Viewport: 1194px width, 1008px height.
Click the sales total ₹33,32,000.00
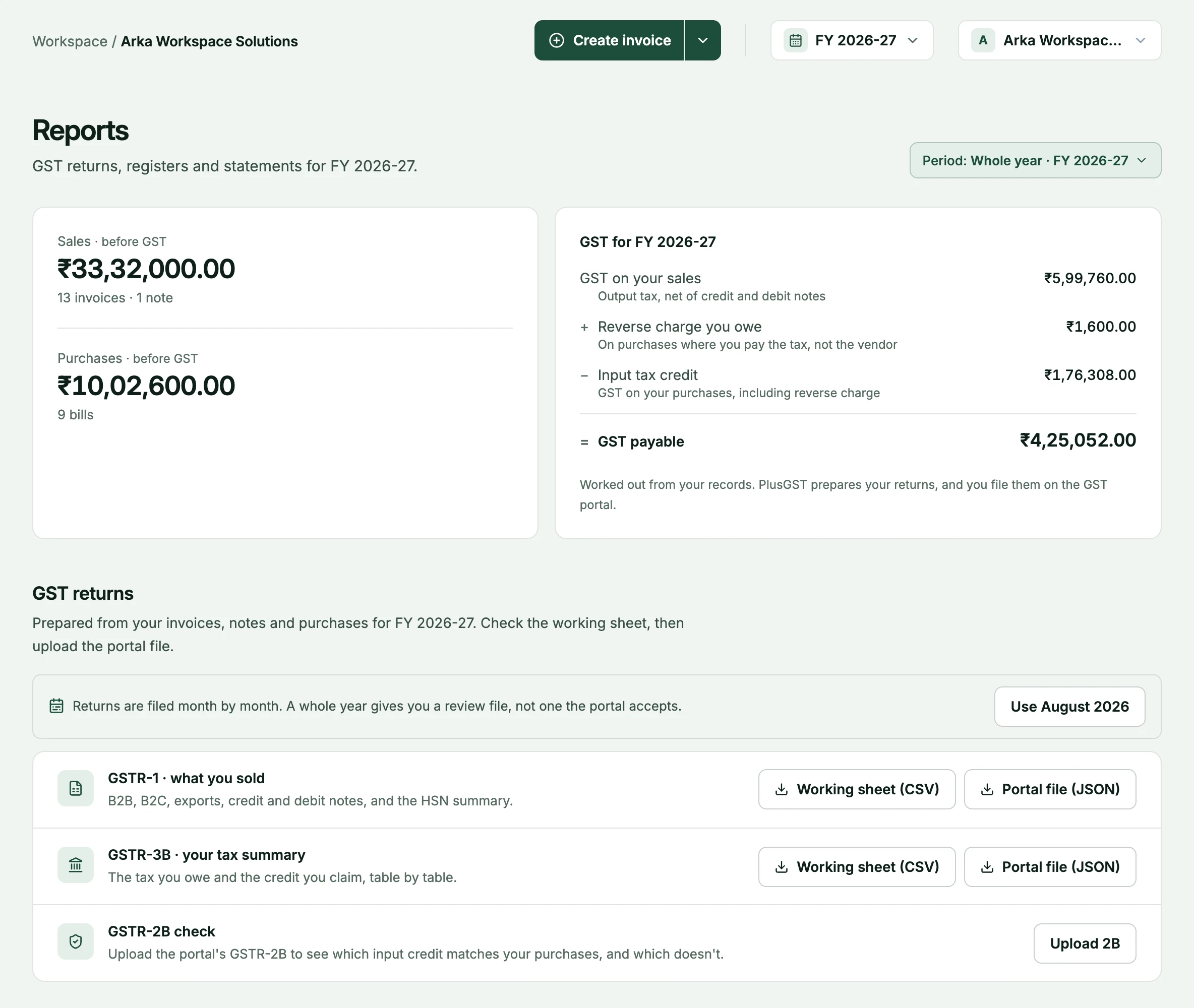[x=146, y=269]
